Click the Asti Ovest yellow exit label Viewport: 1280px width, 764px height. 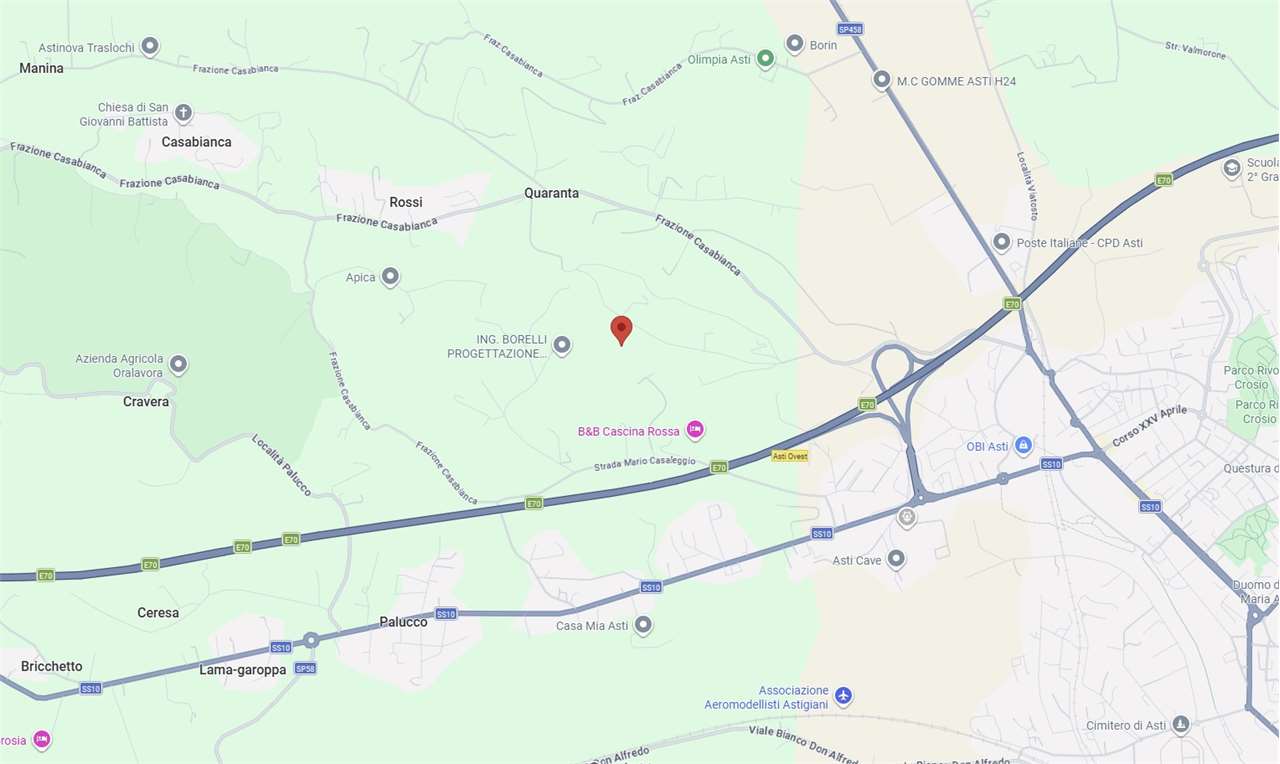tap(790, 456)
